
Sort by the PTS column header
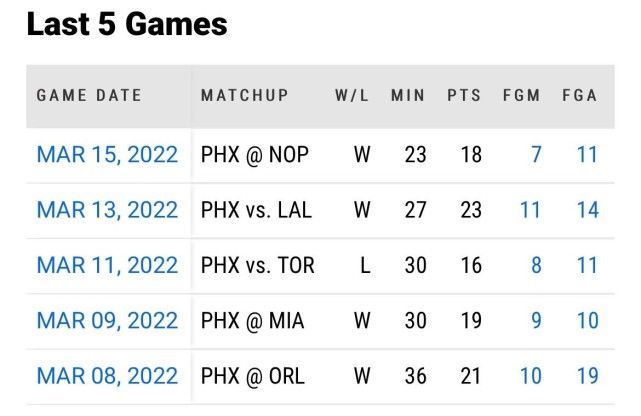click(464, 96)
